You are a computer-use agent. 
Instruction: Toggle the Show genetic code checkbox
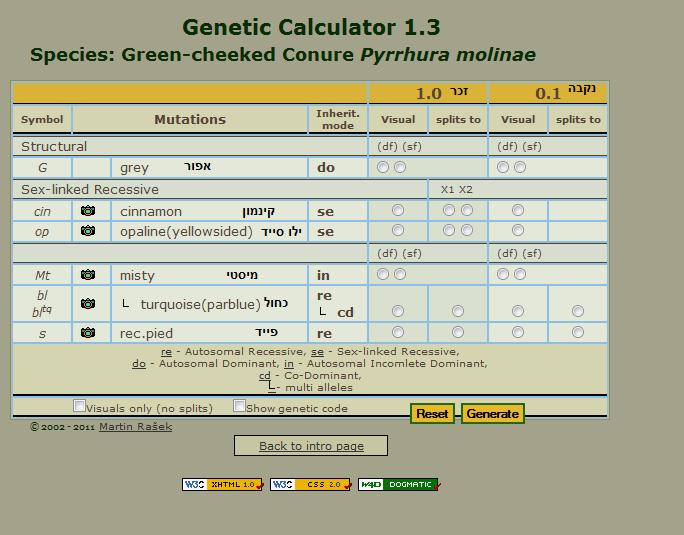click(240, 406)
